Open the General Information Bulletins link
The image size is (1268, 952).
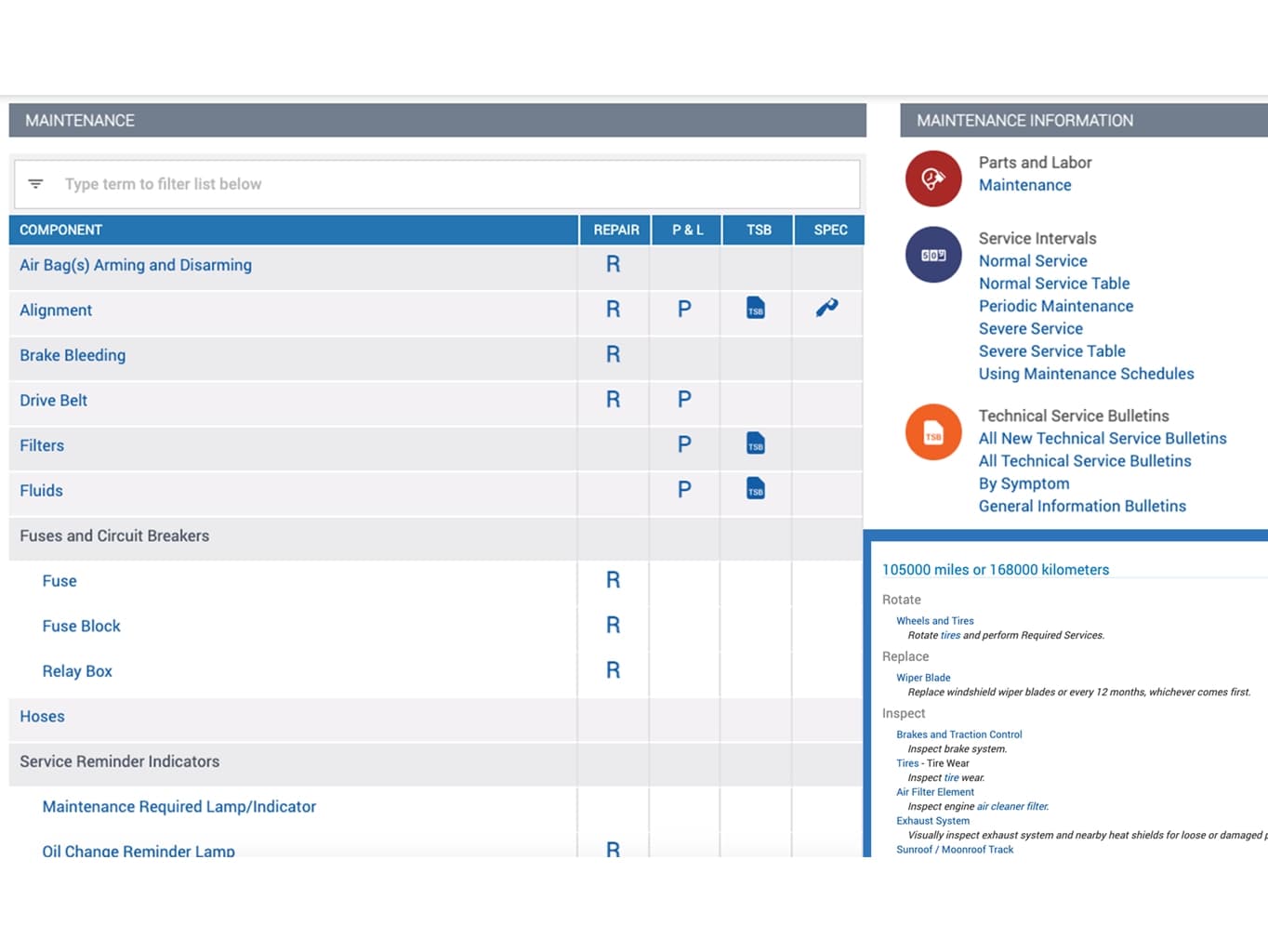click(x=1082, y=506)
